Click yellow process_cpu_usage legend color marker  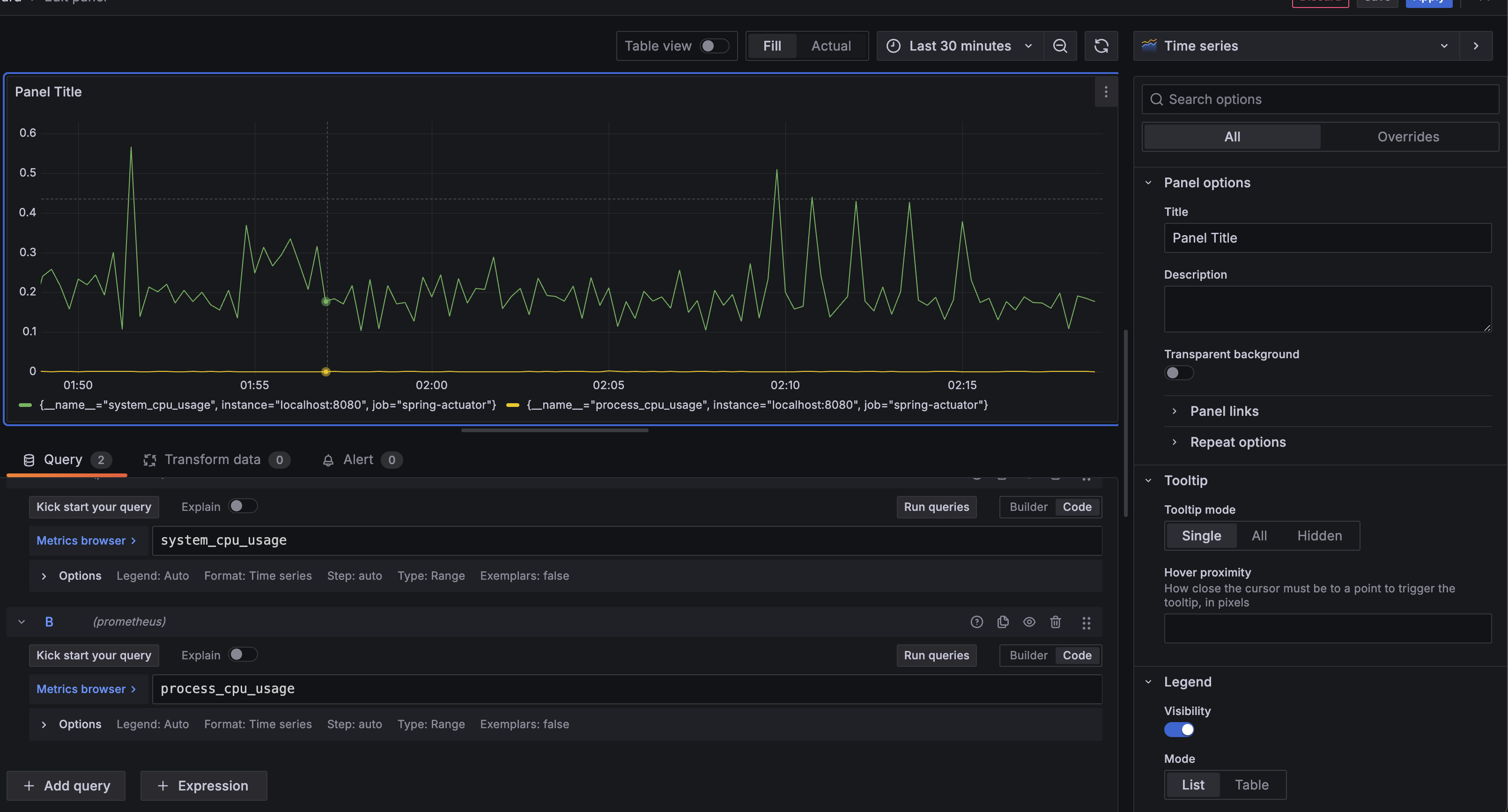point(512,405)
